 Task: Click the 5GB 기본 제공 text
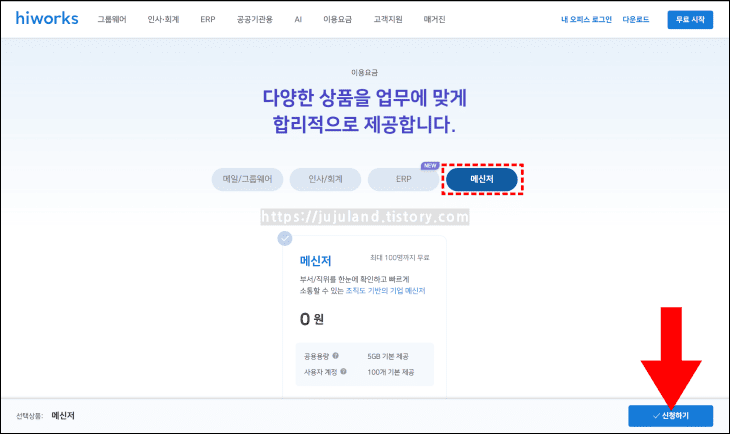point(387,356)
